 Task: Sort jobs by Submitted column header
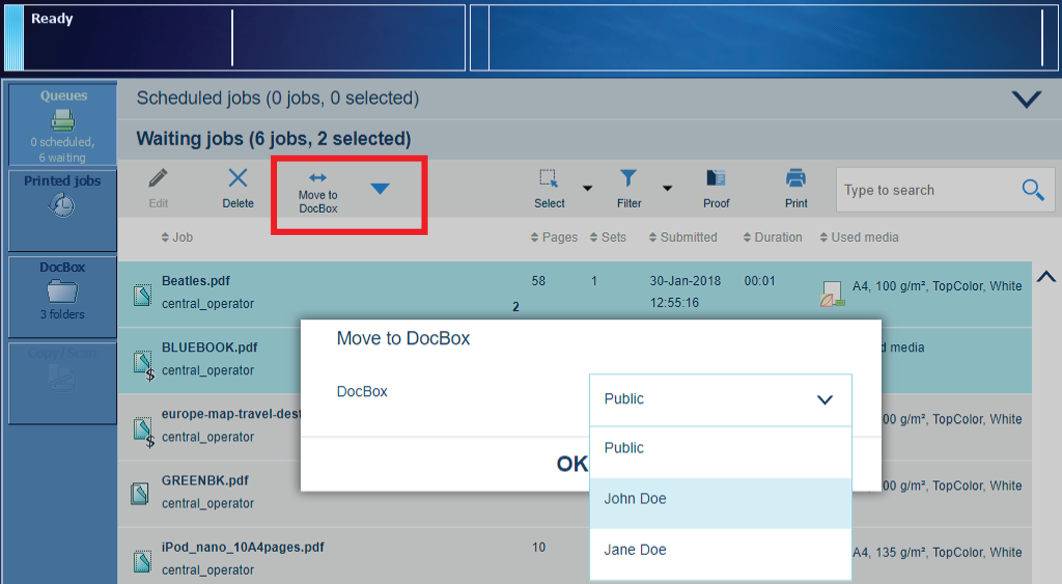(x=688, y=238)
